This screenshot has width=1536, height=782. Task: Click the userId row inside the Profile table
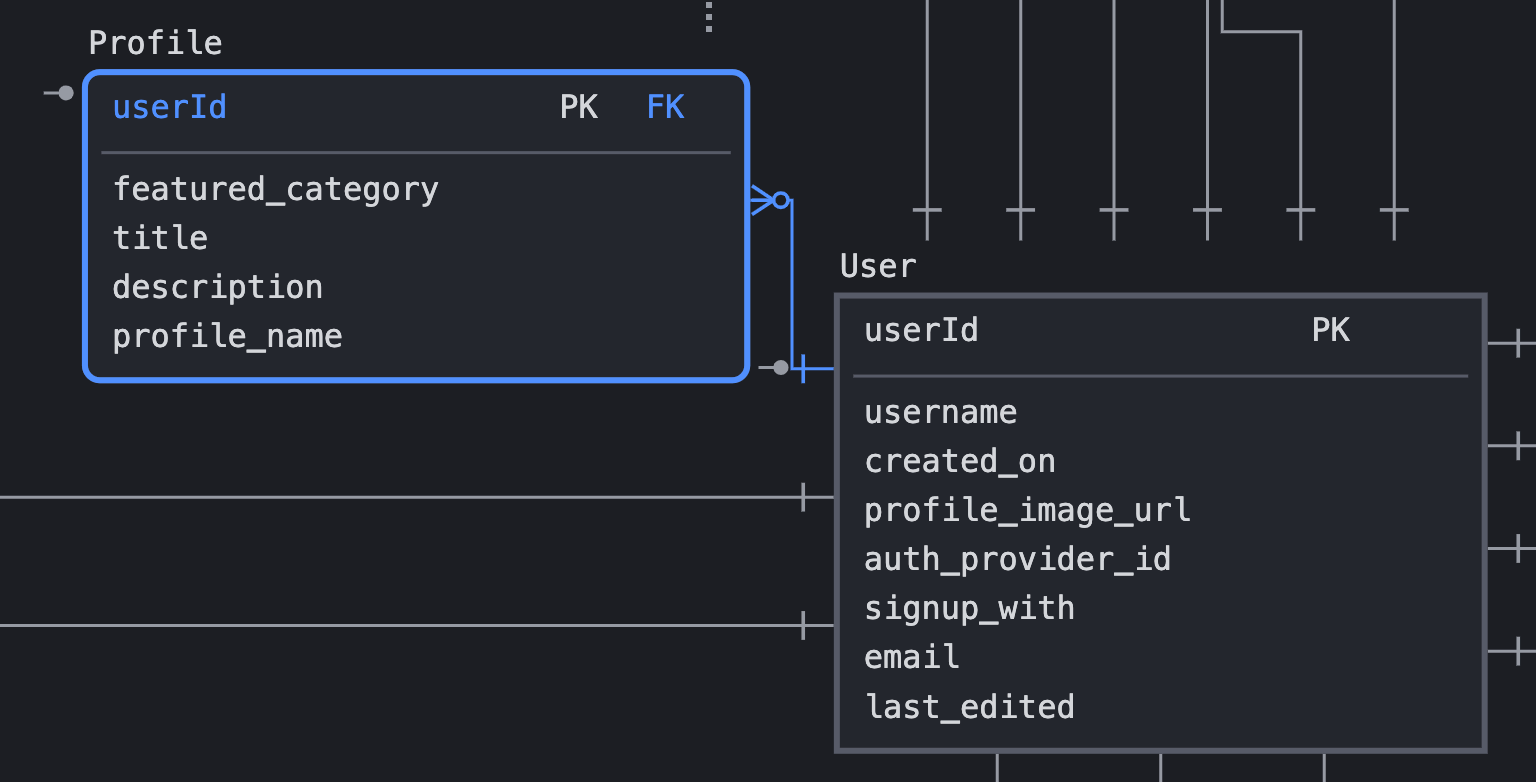170,106
